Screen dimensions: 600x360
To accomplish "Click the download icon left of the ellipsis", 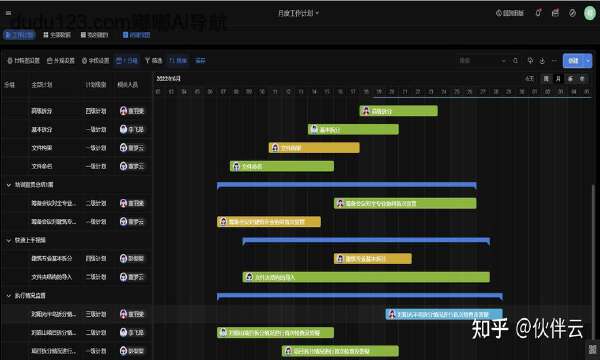I will 542,60.
